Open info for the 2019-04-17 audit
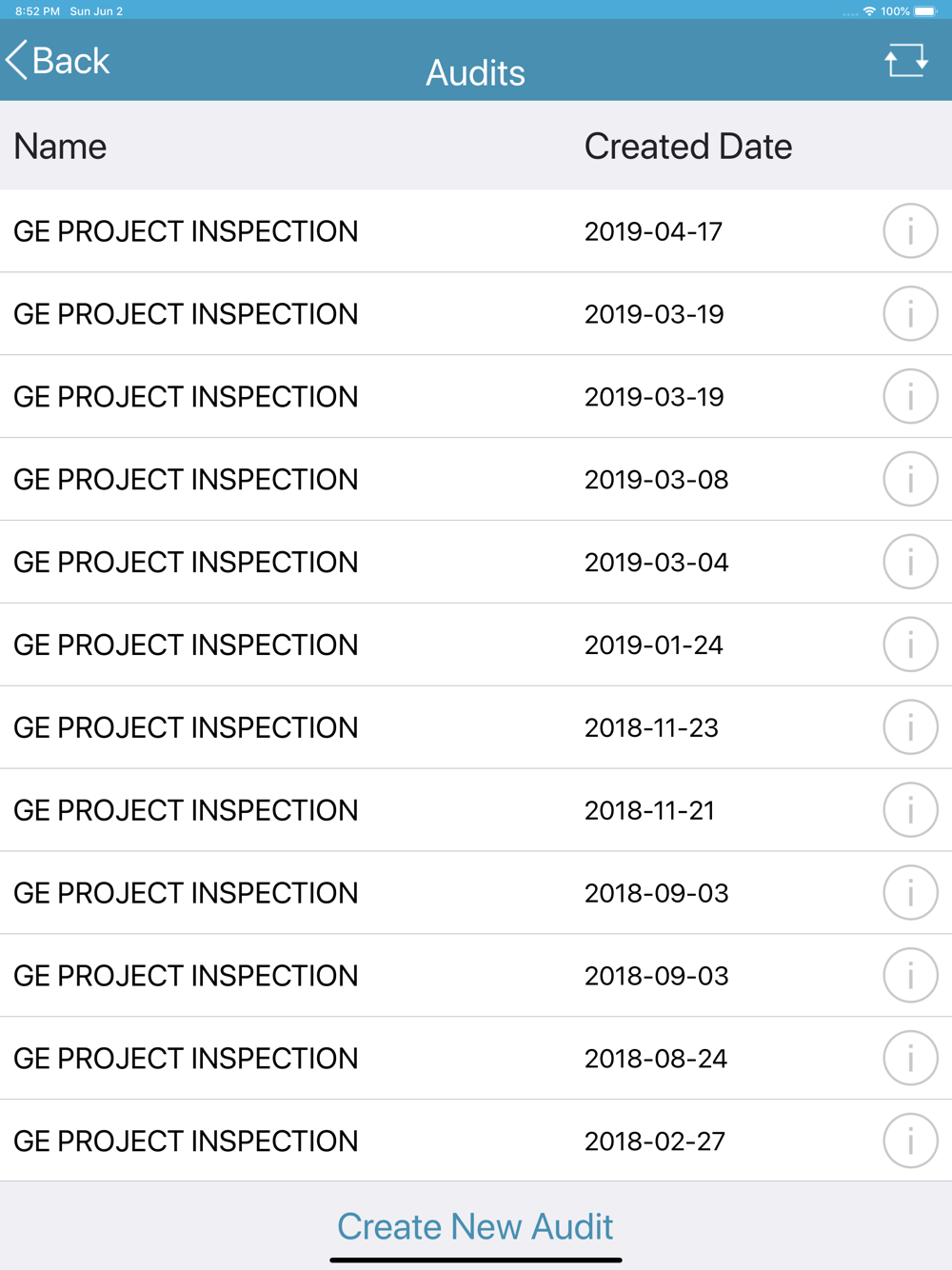This screenshot has height=1270, width=952. tap(910, 231)
